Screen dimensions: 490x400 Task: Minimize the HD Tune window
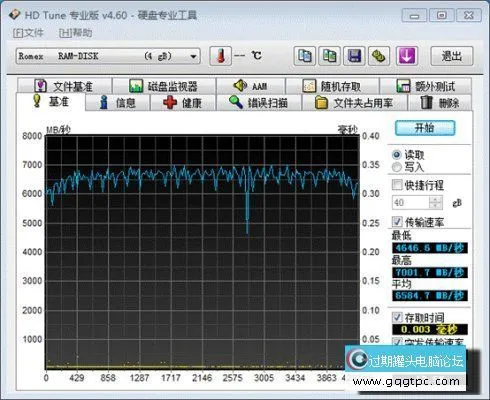[414, 15]
